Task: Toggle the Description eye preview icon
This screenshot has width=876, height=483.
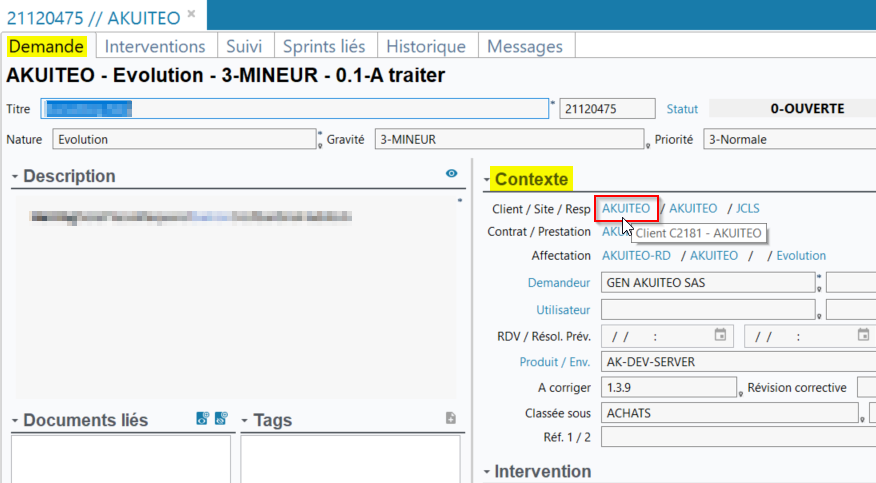Action: (451, 174)
